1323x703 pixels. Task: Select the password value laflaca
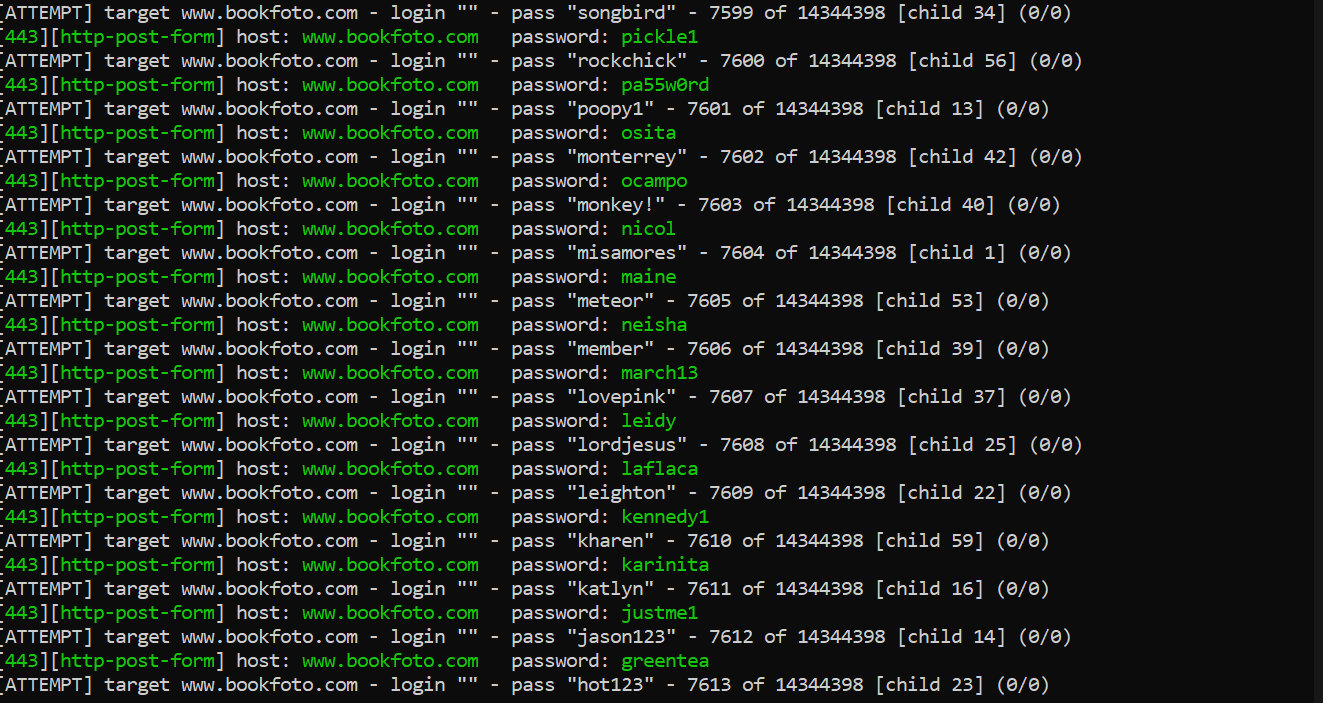(660, 469)
